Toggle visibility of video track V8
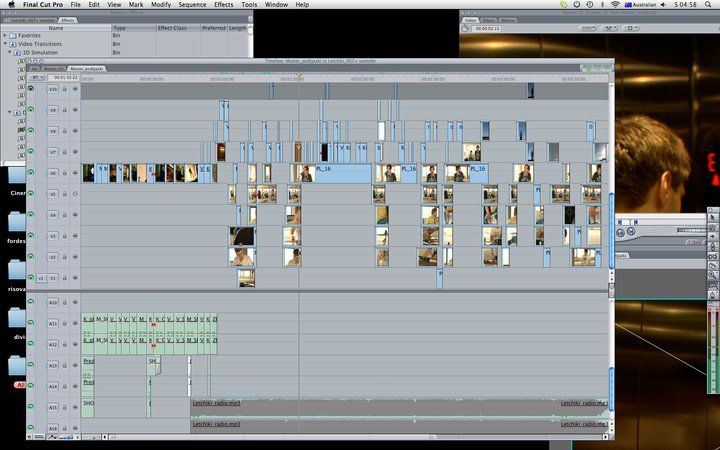Image resolution: width=720 pixels, height=450 pixels. pos(31,131)
